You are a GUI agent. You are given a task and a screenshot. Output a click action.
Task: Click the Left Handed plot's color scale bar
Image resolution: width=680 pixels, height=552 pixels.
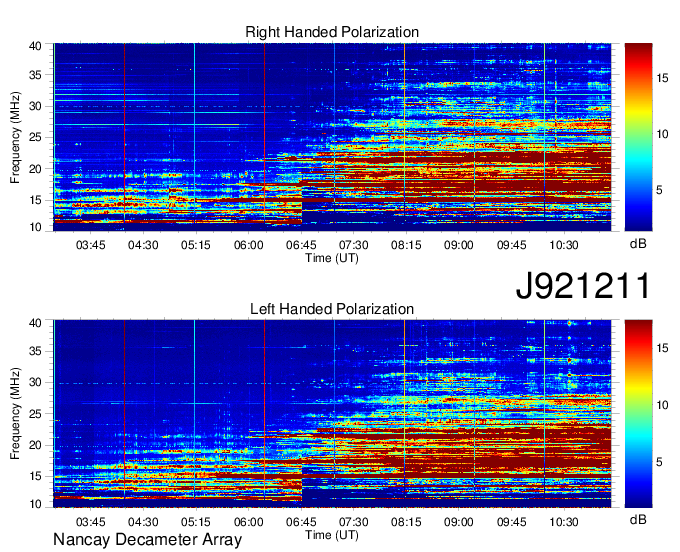pyautogui.click(x=638, y=413)
